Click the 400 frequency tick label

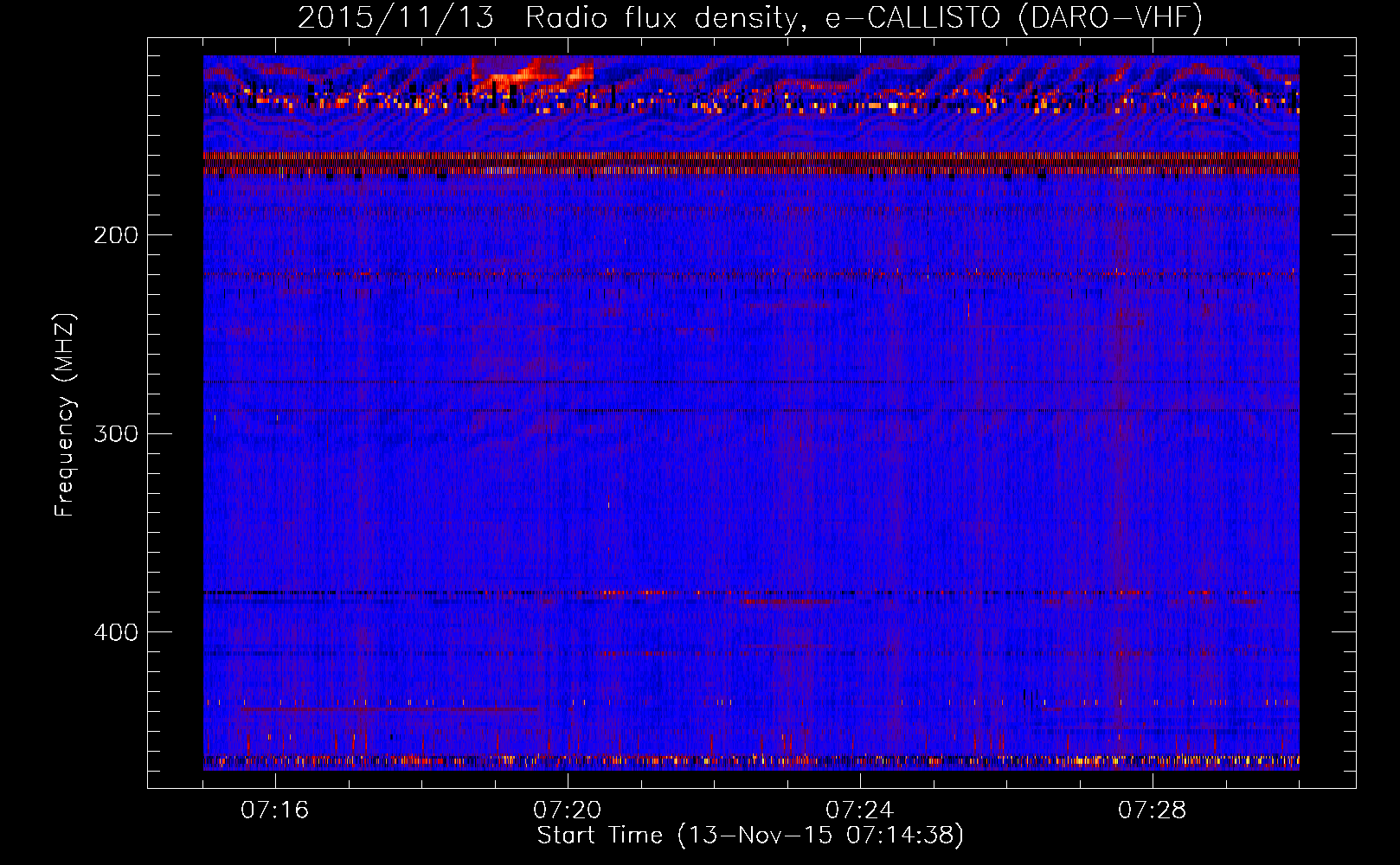116,632
